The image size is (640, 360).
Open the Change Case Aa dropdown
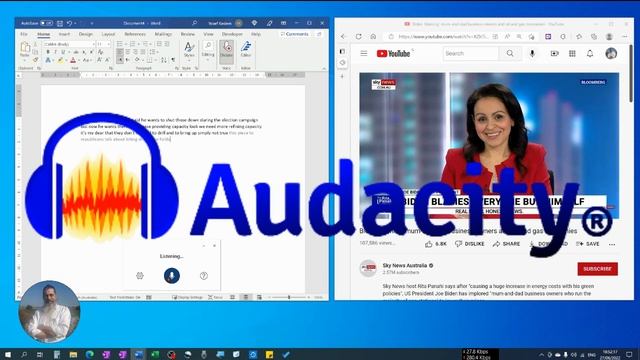tap(87, 60)
